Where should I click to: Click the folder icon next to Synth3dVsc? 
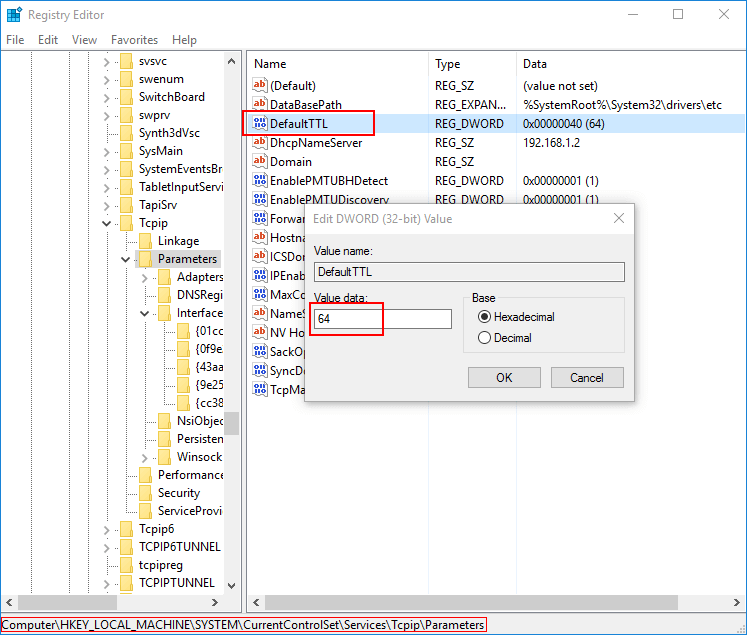coord(126,133)
